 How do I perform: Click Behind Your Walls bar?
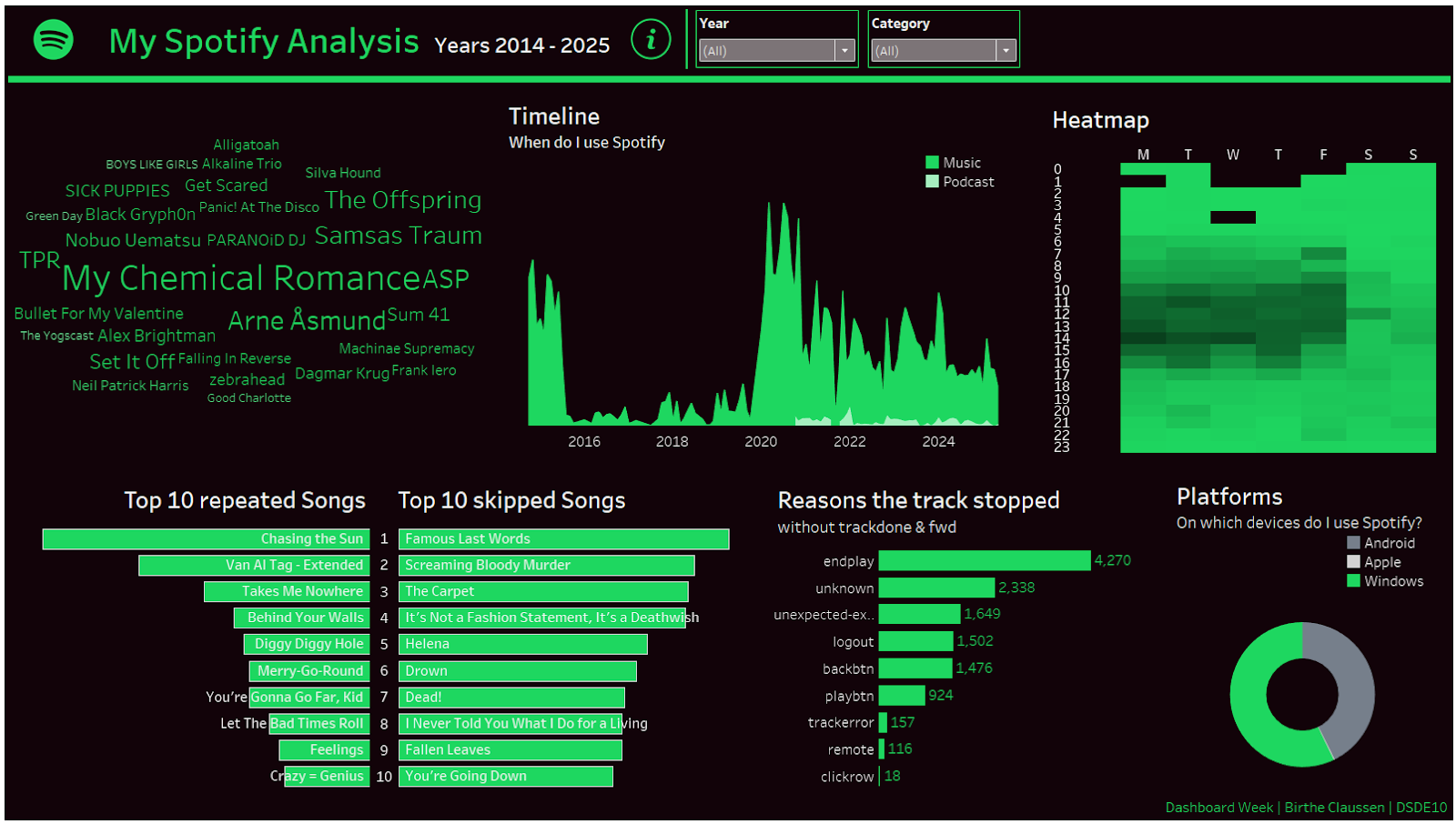click(302, 618)
